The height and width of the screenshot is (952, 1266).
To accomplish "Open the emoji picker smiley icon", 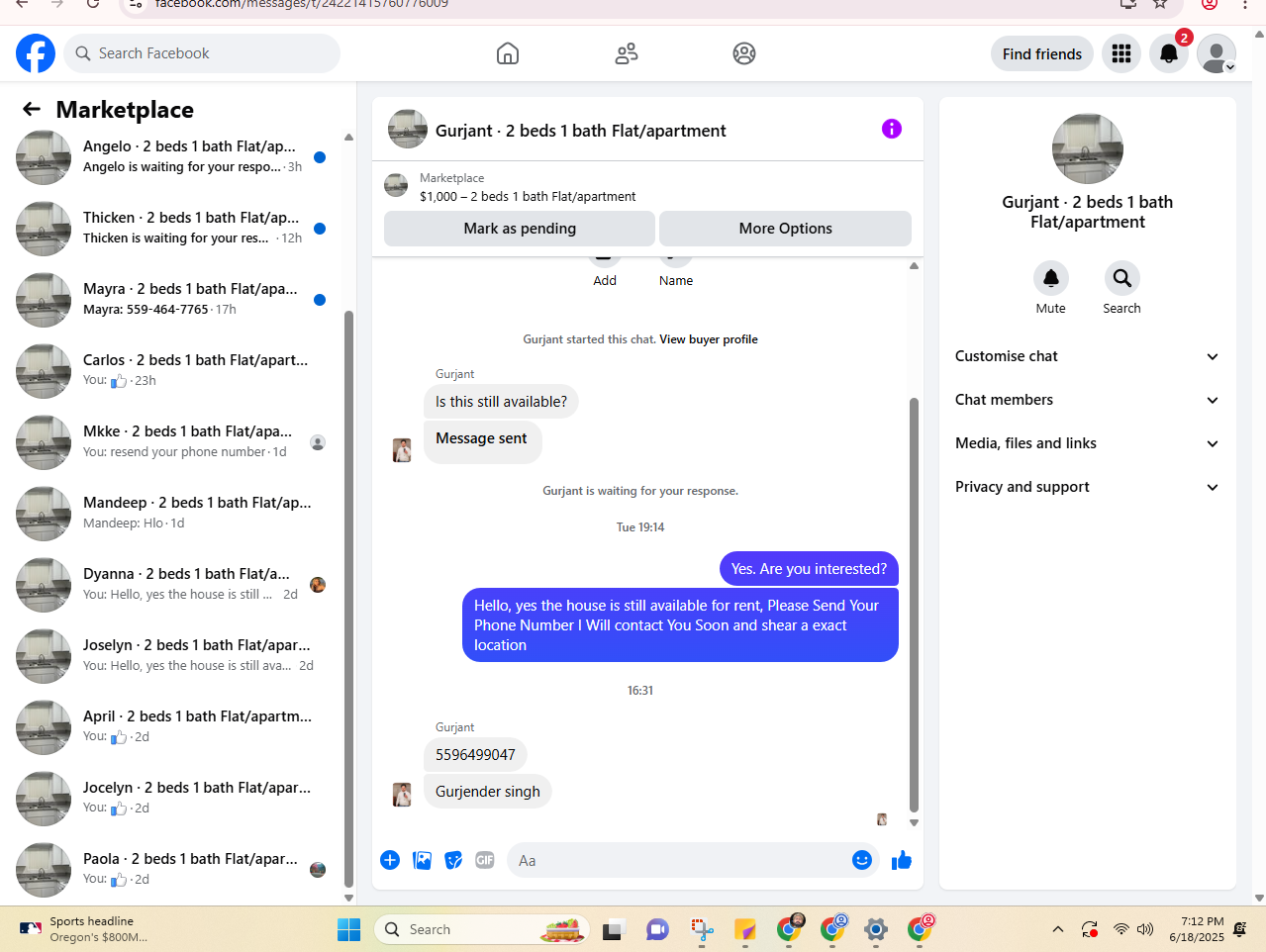I will (x=862, y=860).
